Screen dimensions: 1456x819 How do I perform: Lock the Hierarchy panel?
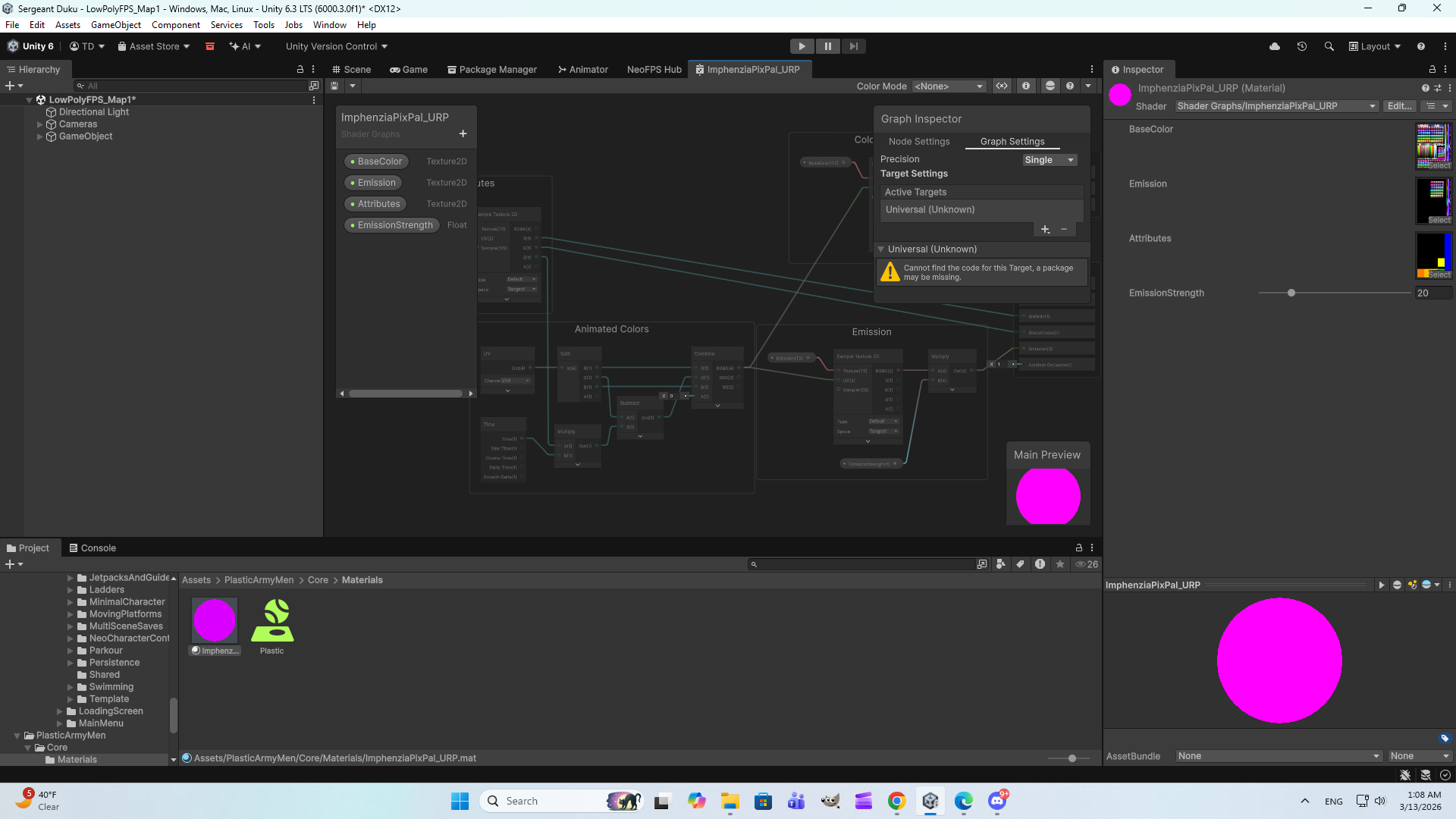tap(300, 69)
